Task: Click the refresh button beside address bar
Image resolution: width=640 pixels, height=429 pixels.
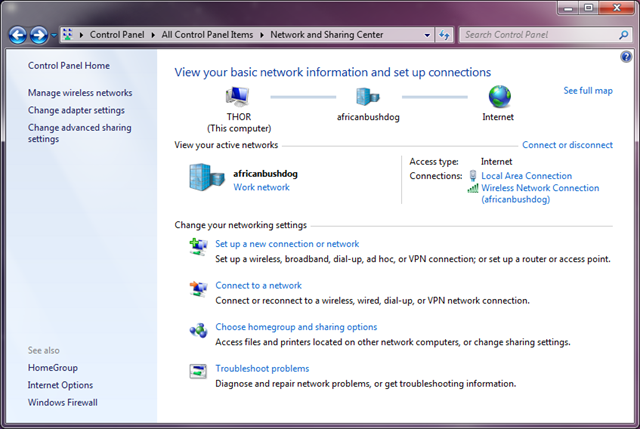Action: [444, 35]
